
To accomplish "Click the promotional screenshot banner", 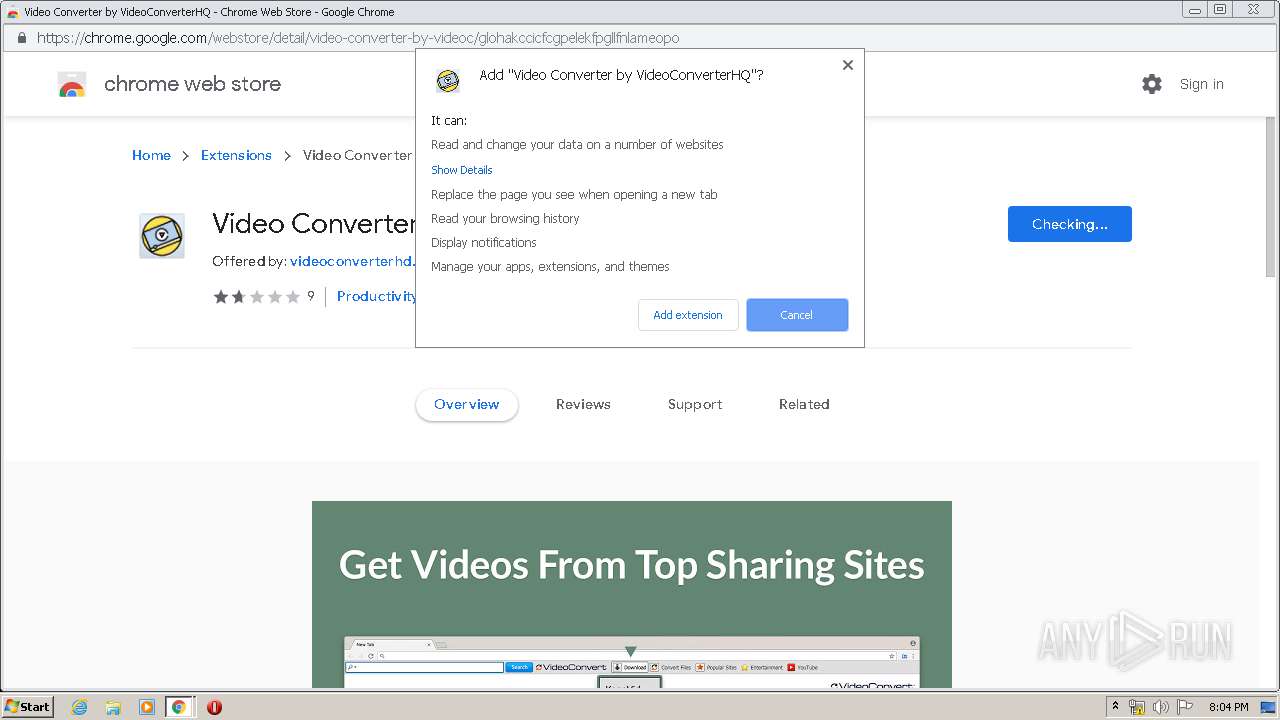I will coord(632,594).
